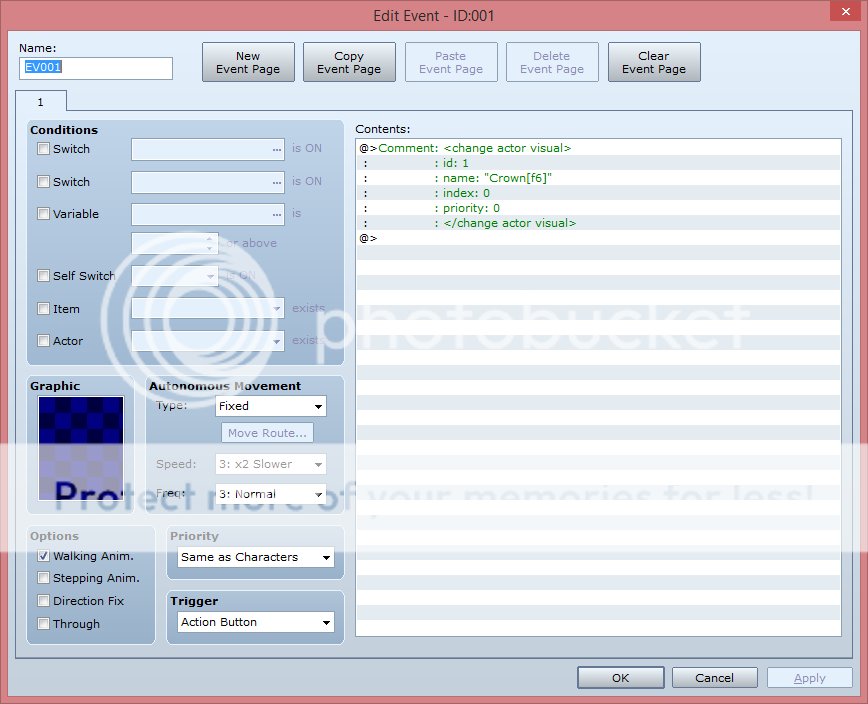Enable the Stepping Anim. option
The height and width of the screenshot is (704, 868).
coord(43,578)
